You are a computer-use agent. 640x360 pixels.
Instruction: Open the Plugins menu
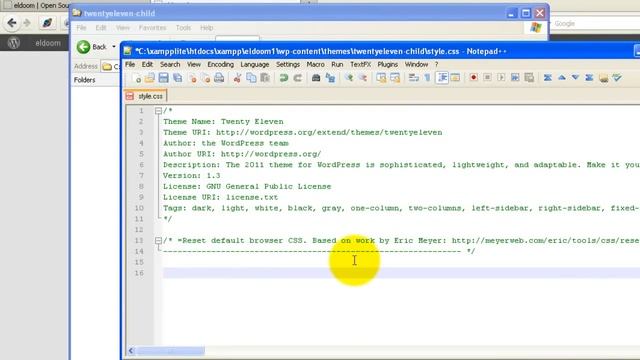coord(387,64)
